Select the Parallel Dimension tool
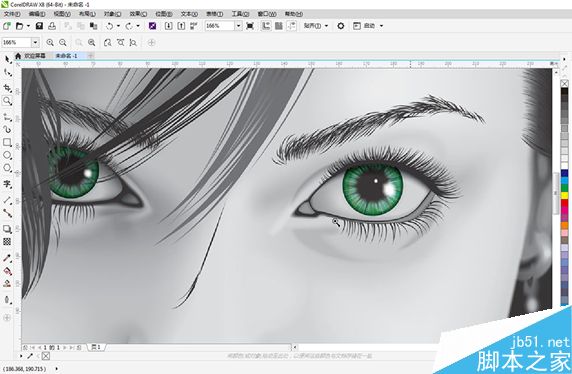The width and height of the screenshot is (572, 374). click(7, 200)
